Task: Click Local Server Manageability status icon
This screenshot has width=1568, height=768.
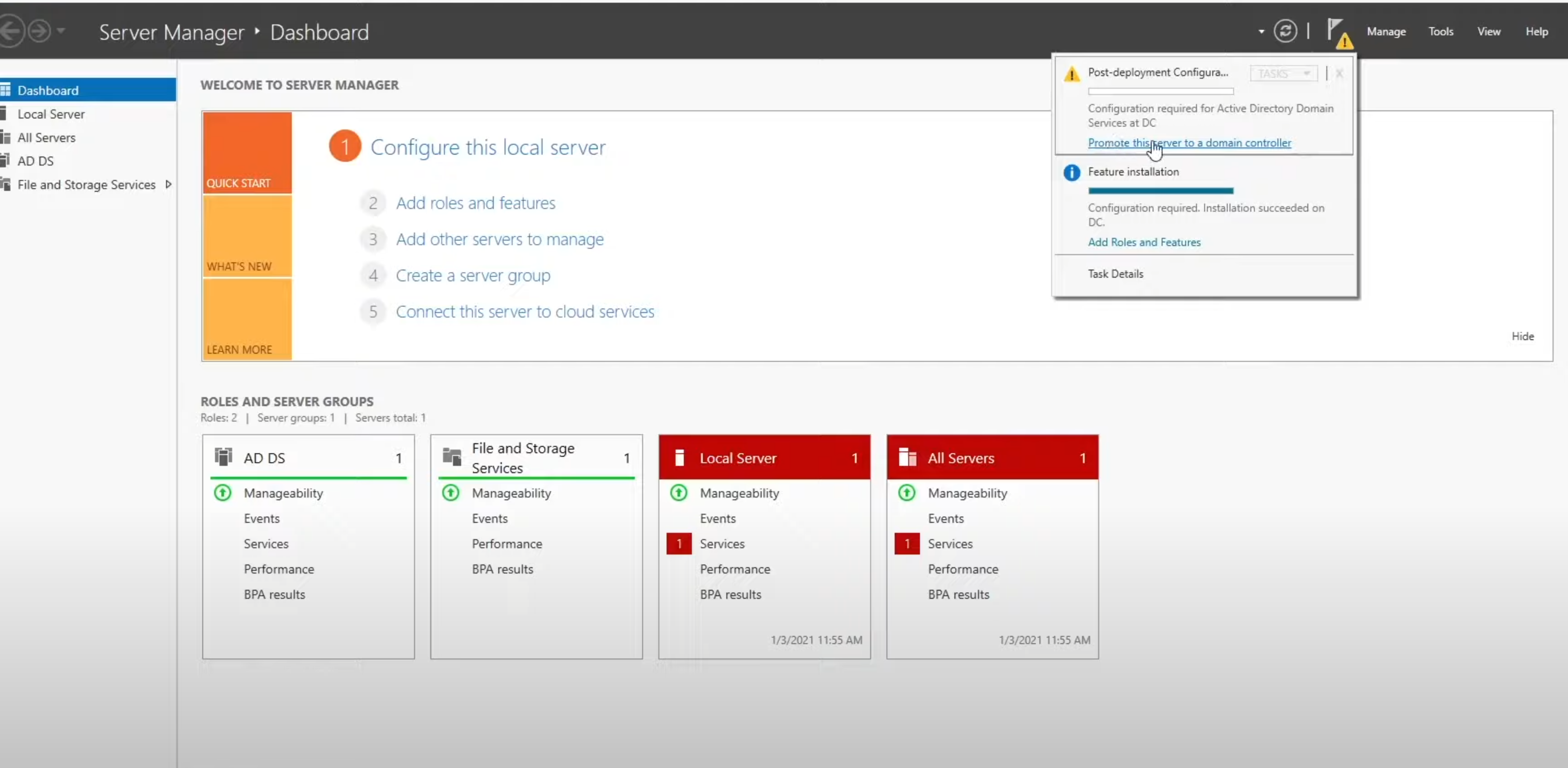Action: tap(679, 492)
